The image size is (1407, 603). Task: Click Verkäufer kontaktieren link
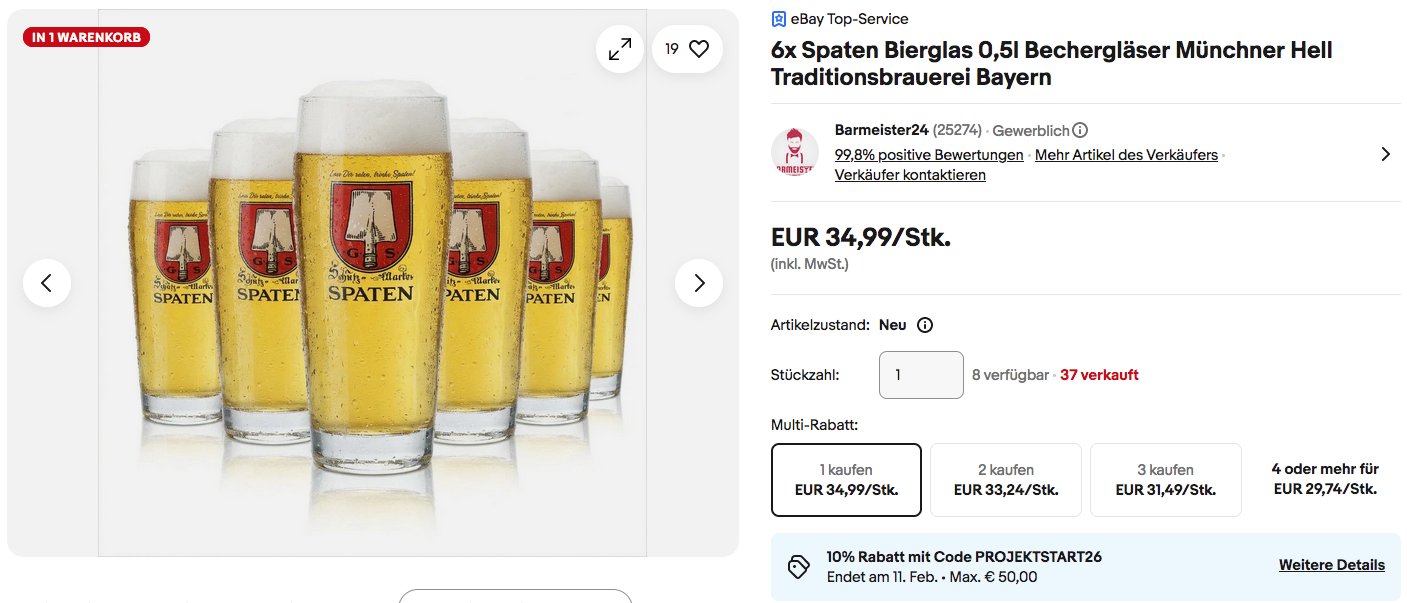pos(910,175)
